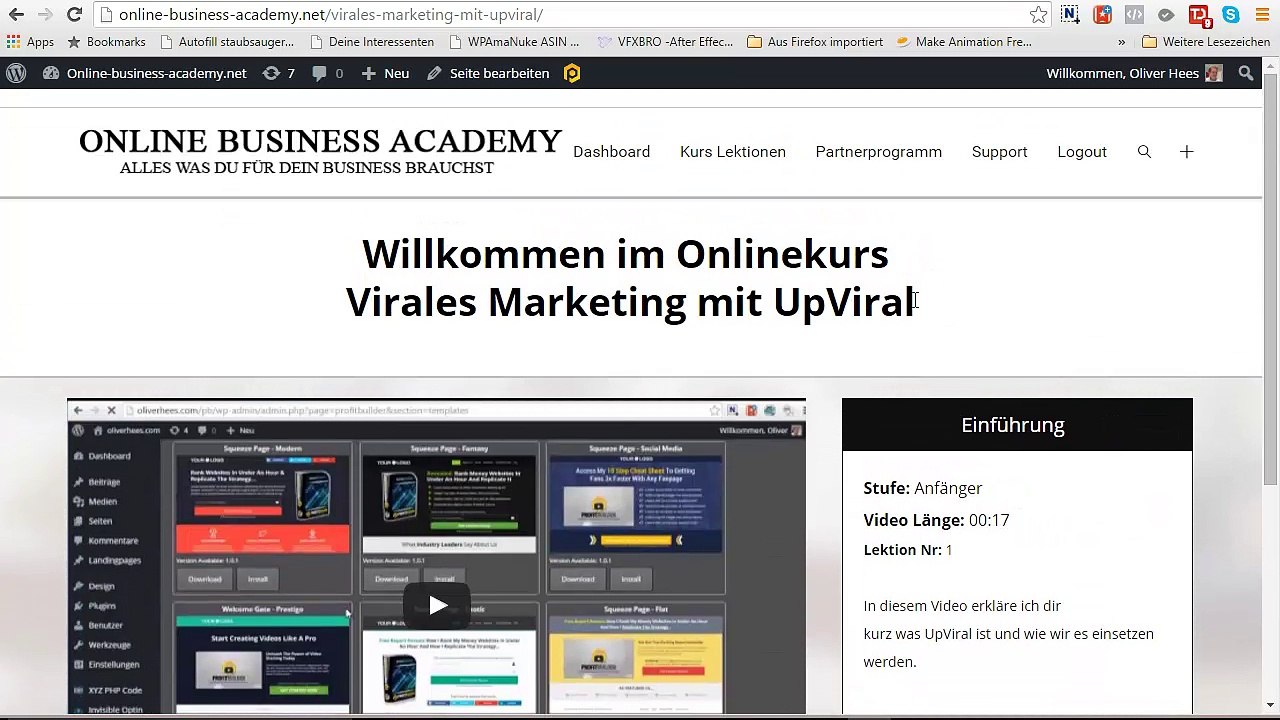This screenshot has width=1280, height=720.
Task: Open the Support nav item
Action: (999, 152)
